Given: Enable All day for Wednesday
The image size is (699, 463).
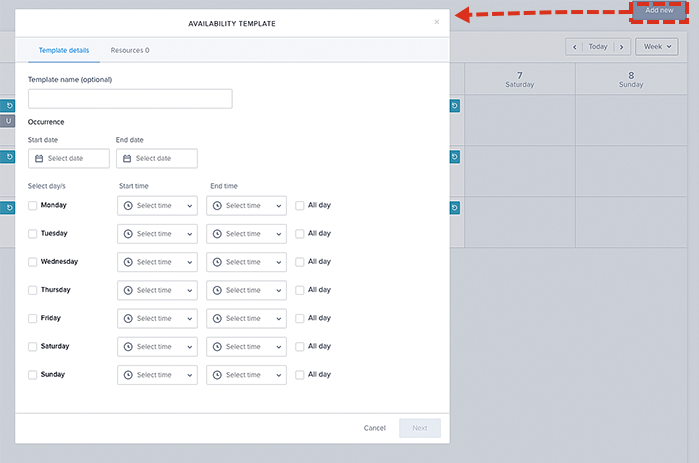Looking at the screenshot, I should [300, 262].
